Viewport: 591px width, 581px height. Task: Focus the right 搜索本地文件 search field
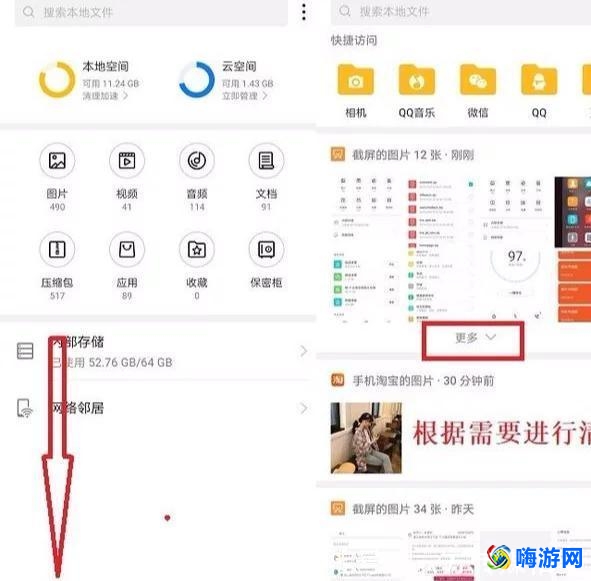click(461, 12)
